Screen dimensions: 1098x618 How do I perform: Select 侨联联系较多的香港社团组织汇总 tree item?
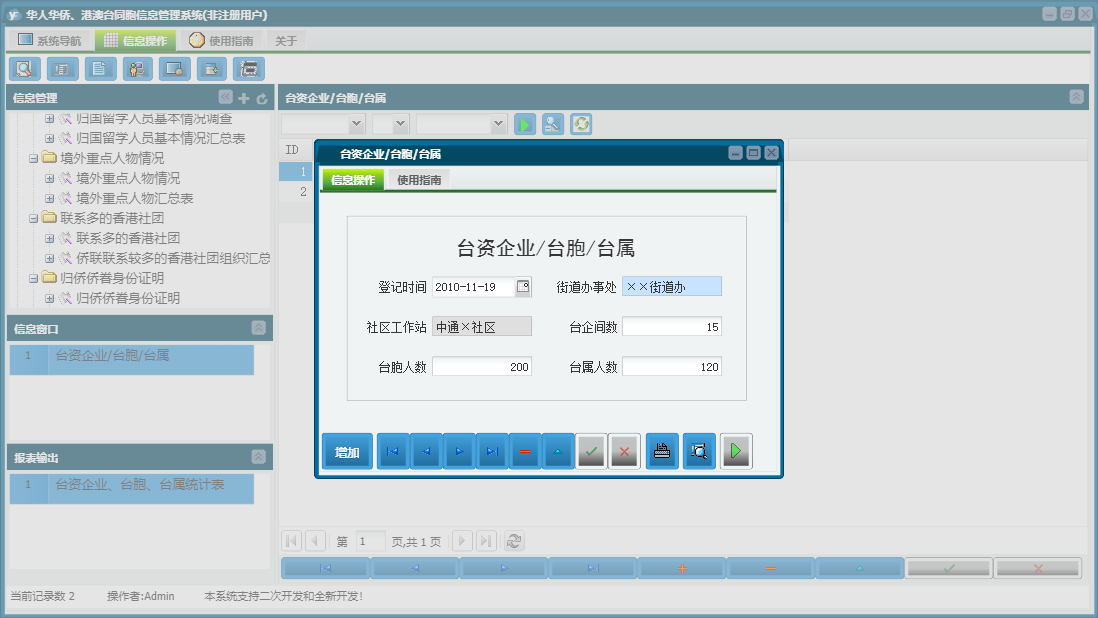(173, 258)
